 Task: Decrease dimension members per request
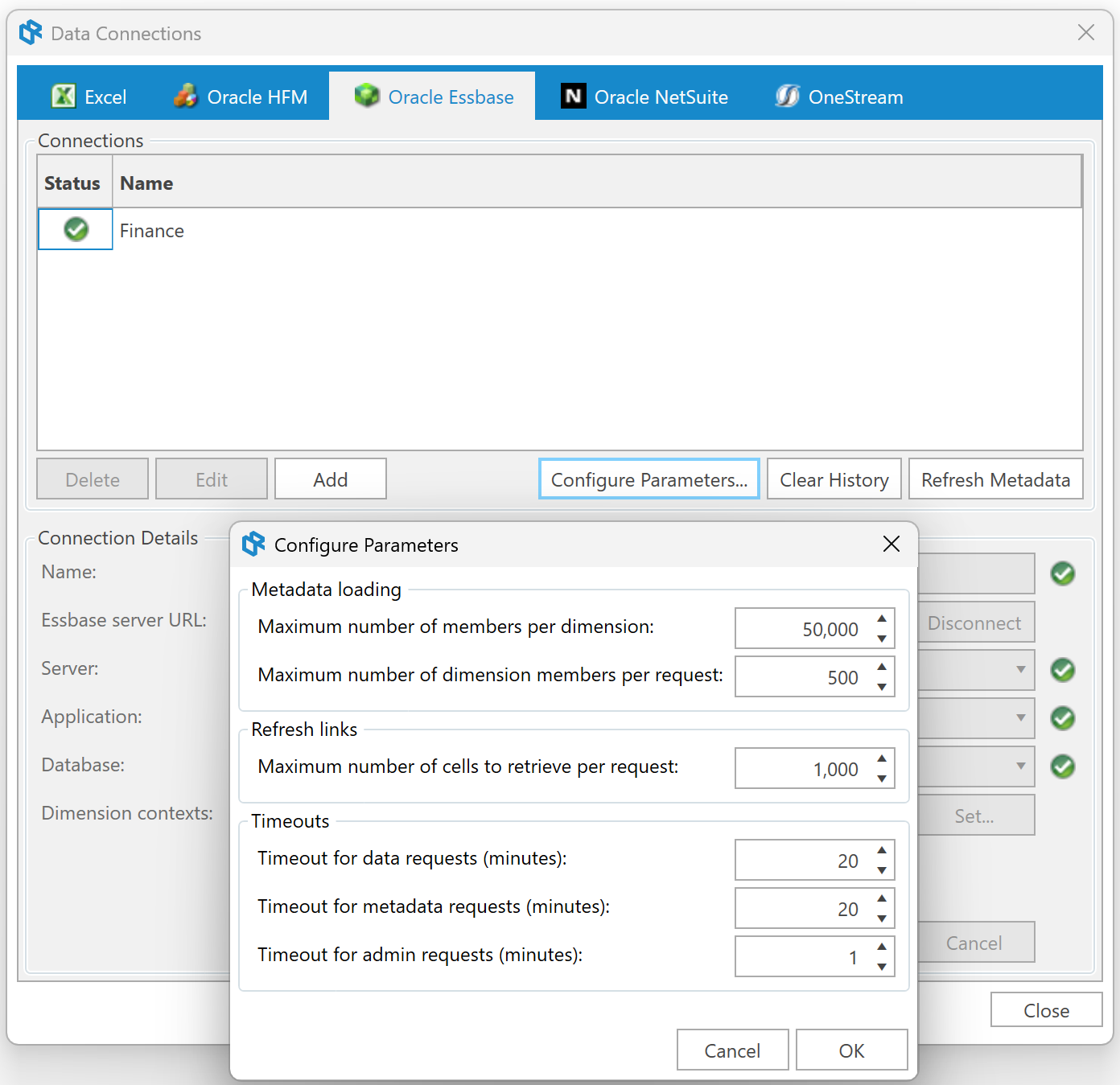882,687
